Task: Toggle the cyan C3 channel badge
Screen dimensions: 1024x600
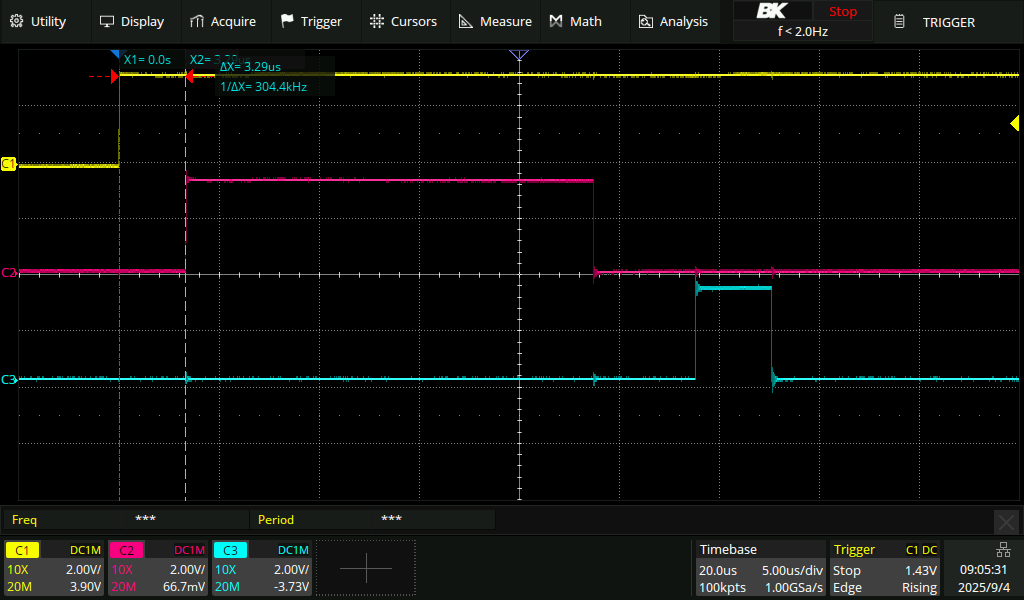Action: pyautogui.click(x=230, y=550)
